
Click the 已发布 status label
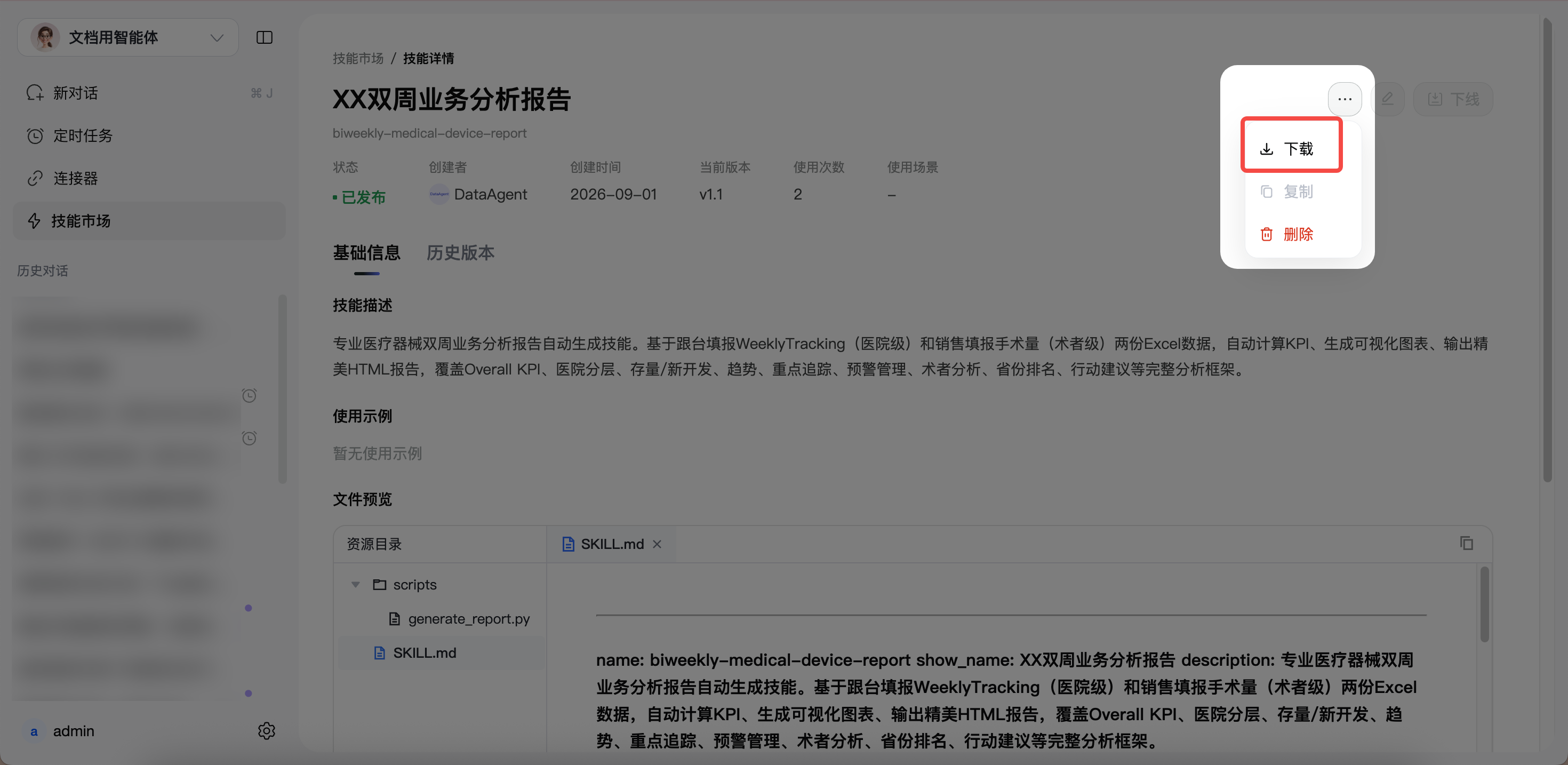click(359, 197)
